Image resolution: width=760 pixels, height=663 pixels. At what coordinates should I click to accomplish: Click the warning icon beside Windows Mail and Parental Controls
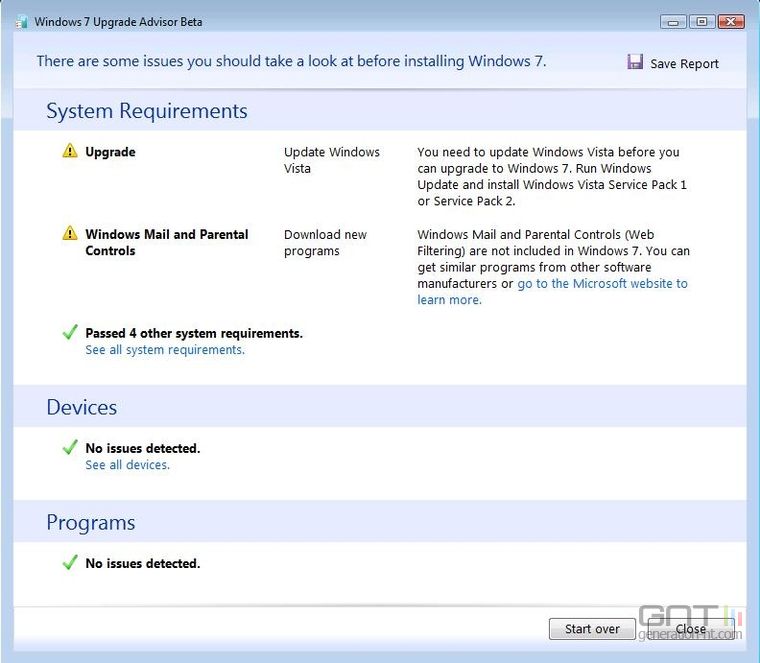(70, 233)
